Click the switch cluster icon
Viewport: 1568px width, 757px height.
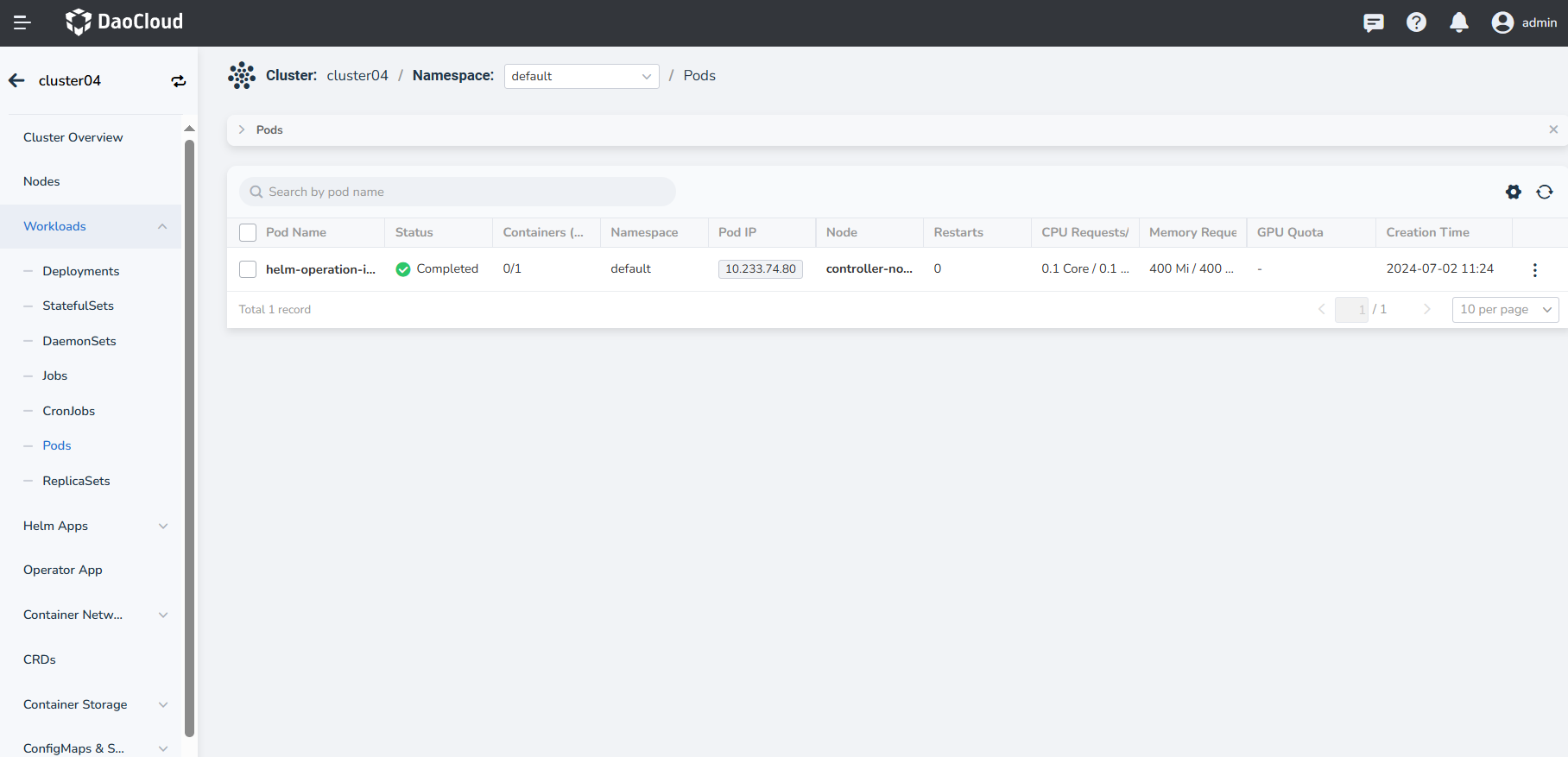point(178,81)
